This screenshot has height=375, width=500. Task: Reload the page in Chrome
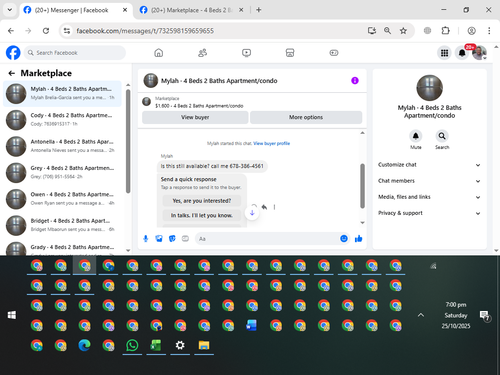[x=46, y=31]
